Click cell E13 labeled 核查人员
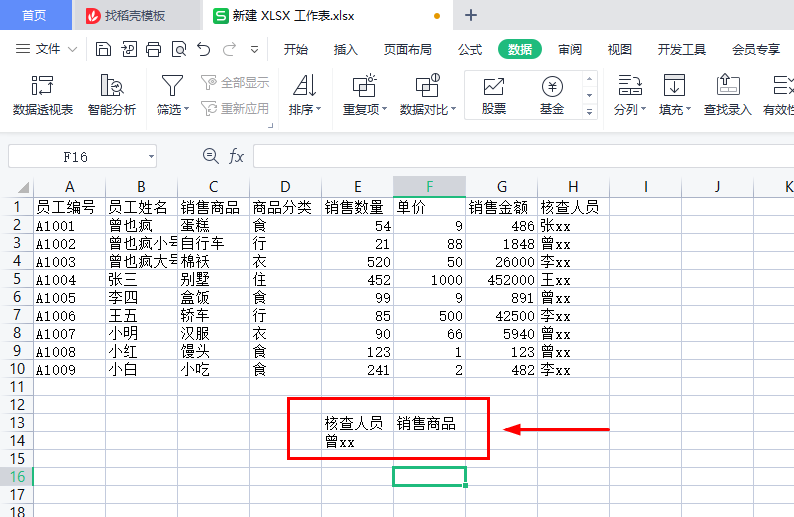This screenshot has height=517, width=794. (x=357, y=423)
